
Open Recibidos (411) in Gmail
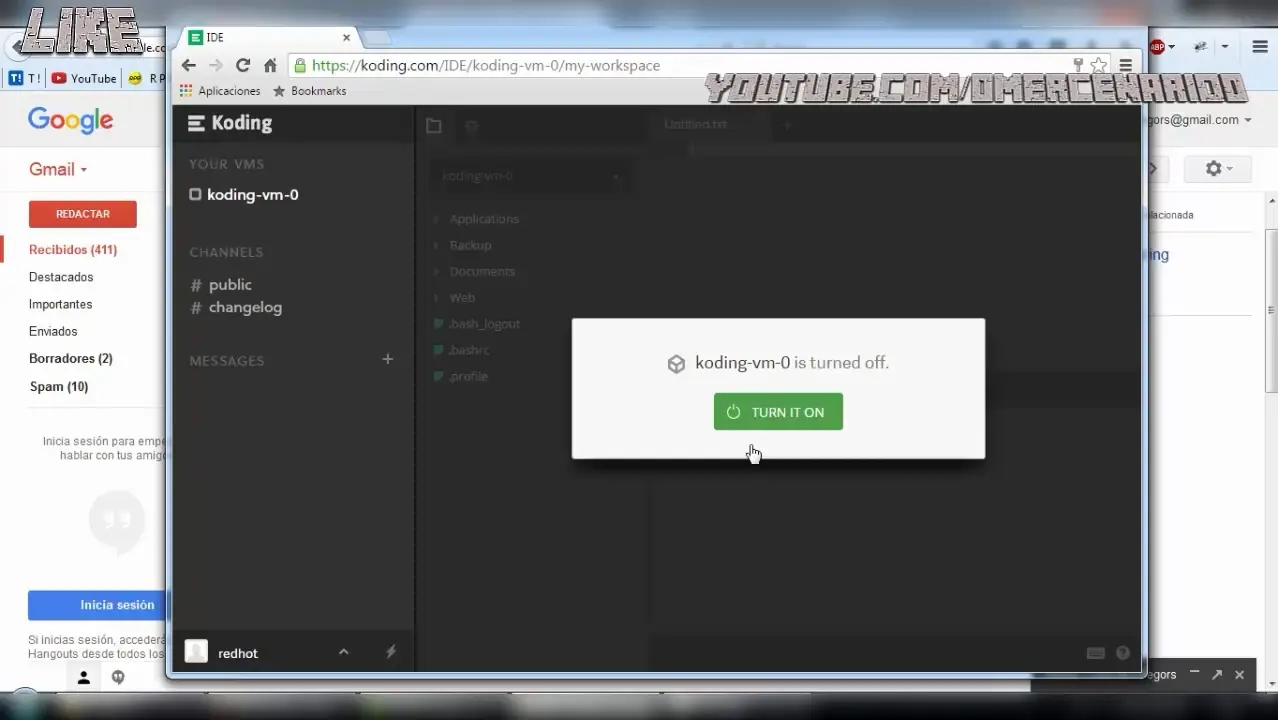(x=73, y=250)
